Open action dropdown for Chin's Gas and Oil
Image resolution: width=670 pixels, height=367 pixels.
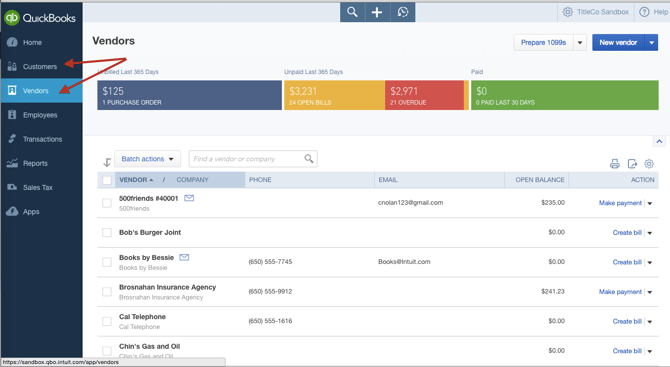(650, 351)
